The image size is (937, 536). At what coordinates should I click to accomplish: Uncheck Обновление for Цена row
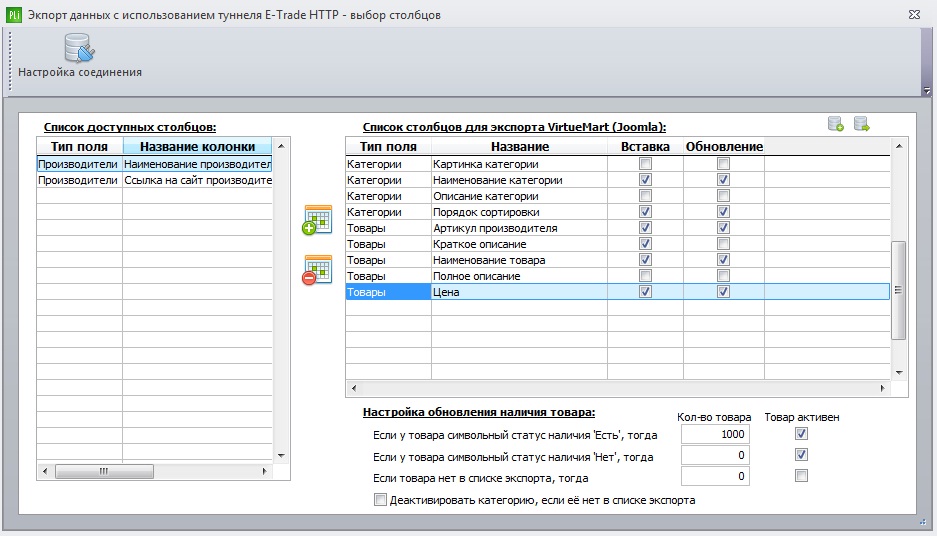tap(723, 292)
